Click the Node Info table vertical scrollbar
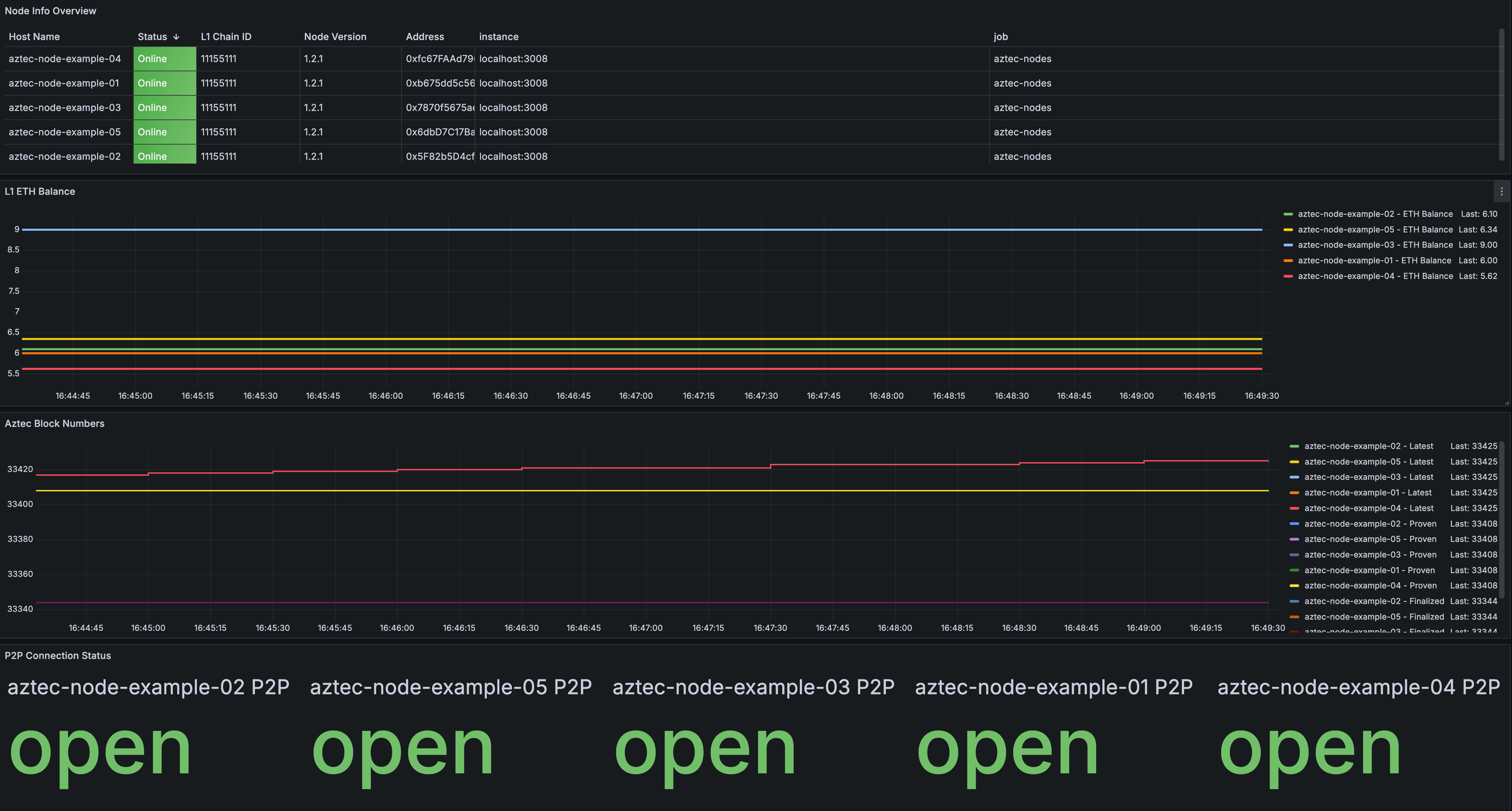 pyautogui.click(x=1501, y=94)
